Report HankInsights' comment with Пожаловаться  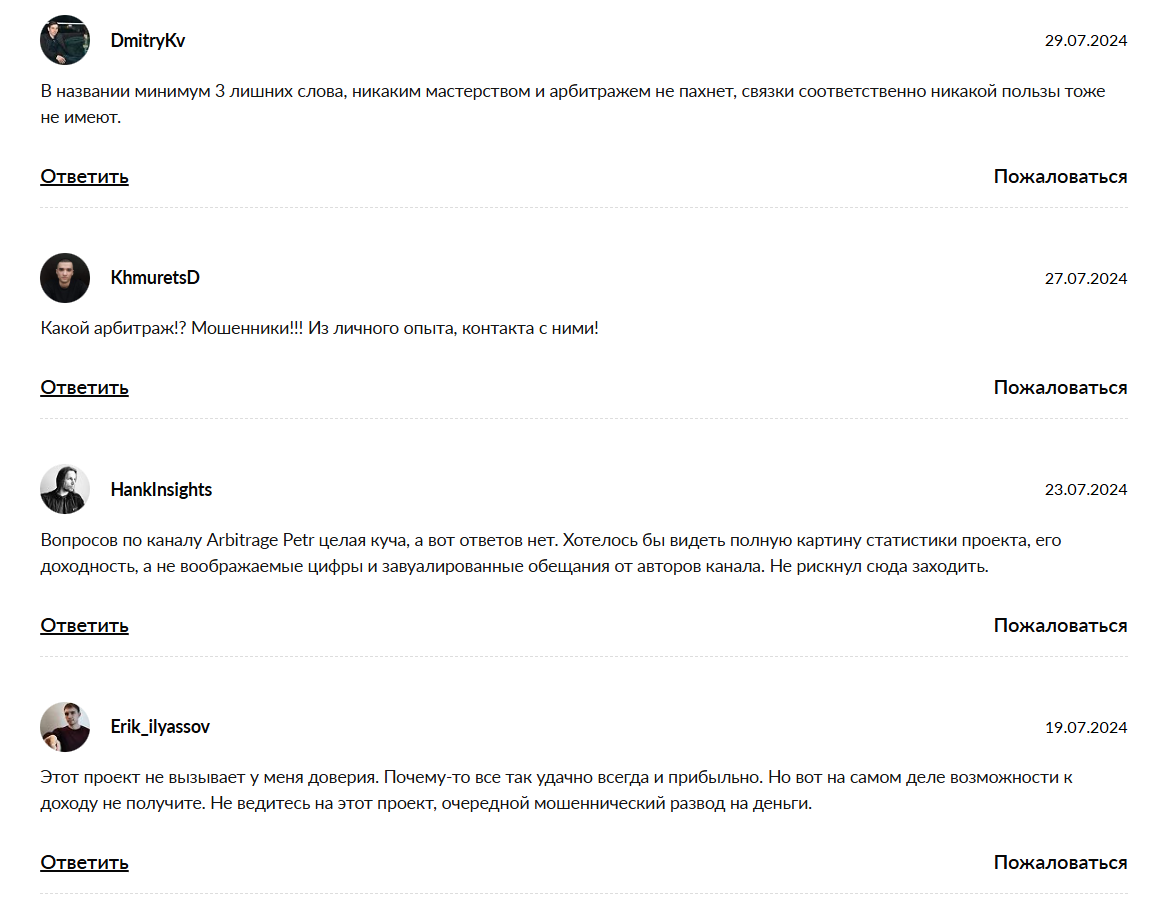[x=1060, y=626]
